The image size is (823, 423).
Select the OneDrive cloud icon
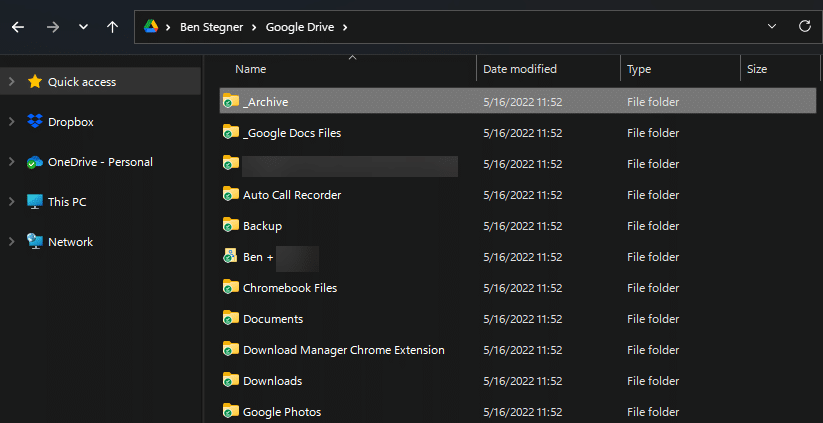pyautogui.click(x=35, y=162)
